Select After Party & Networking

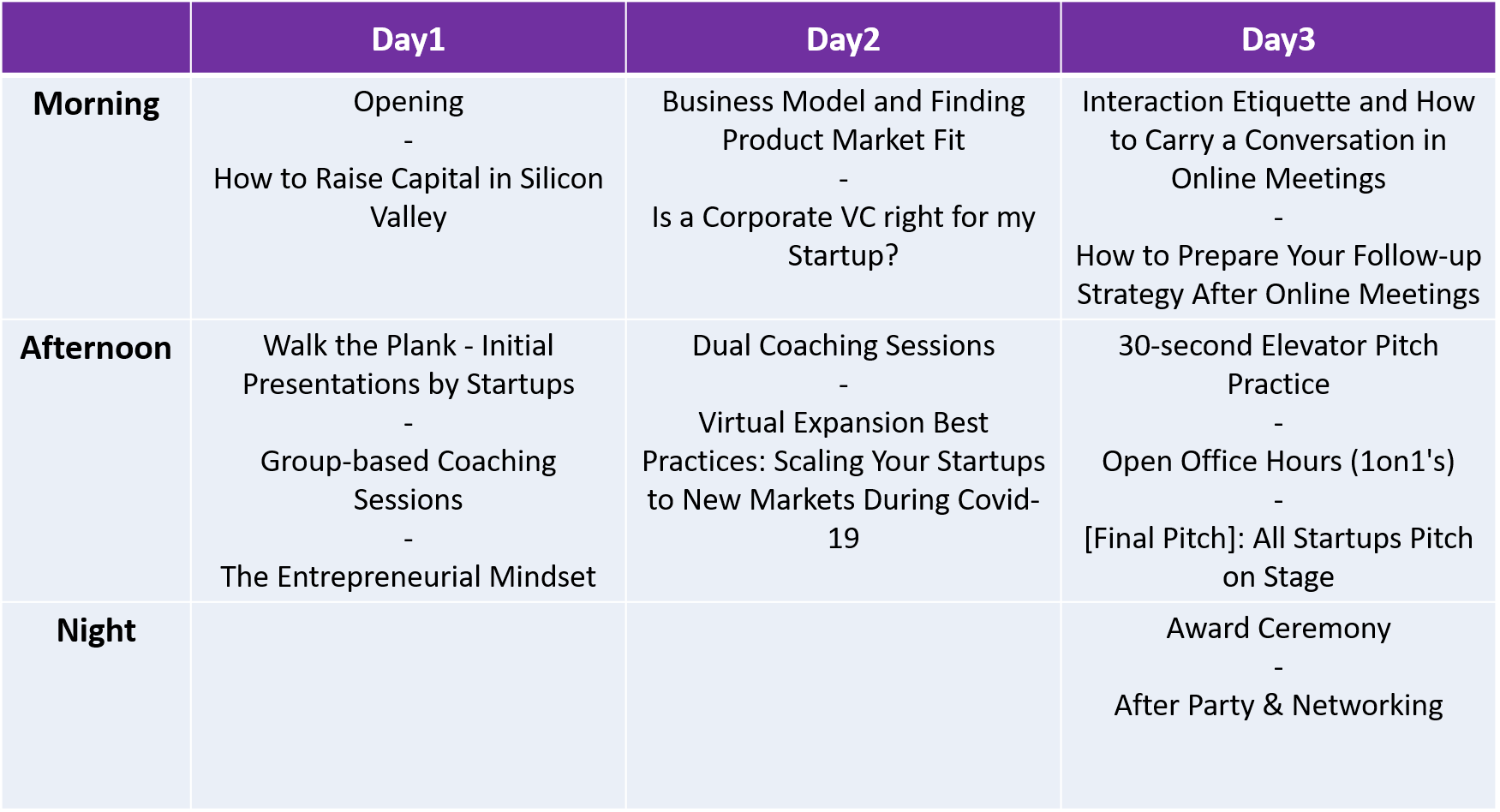(x=1278, y=705)
